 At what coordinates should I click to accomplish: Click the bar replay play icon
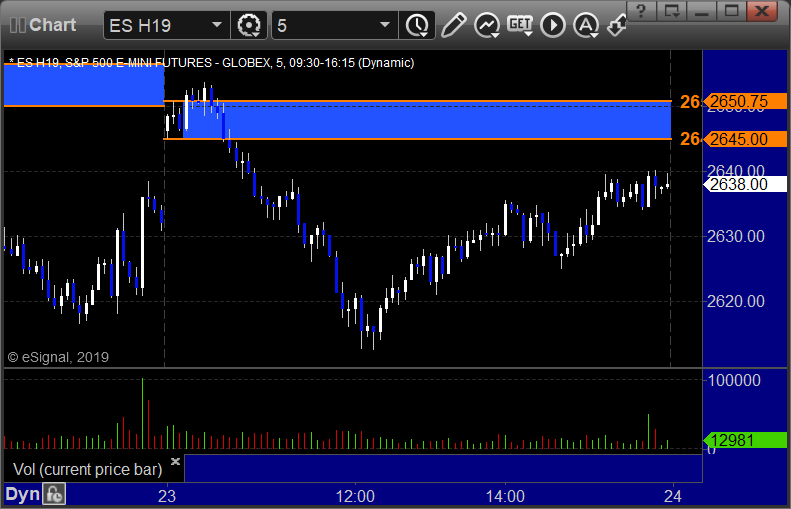click(553, 25)
